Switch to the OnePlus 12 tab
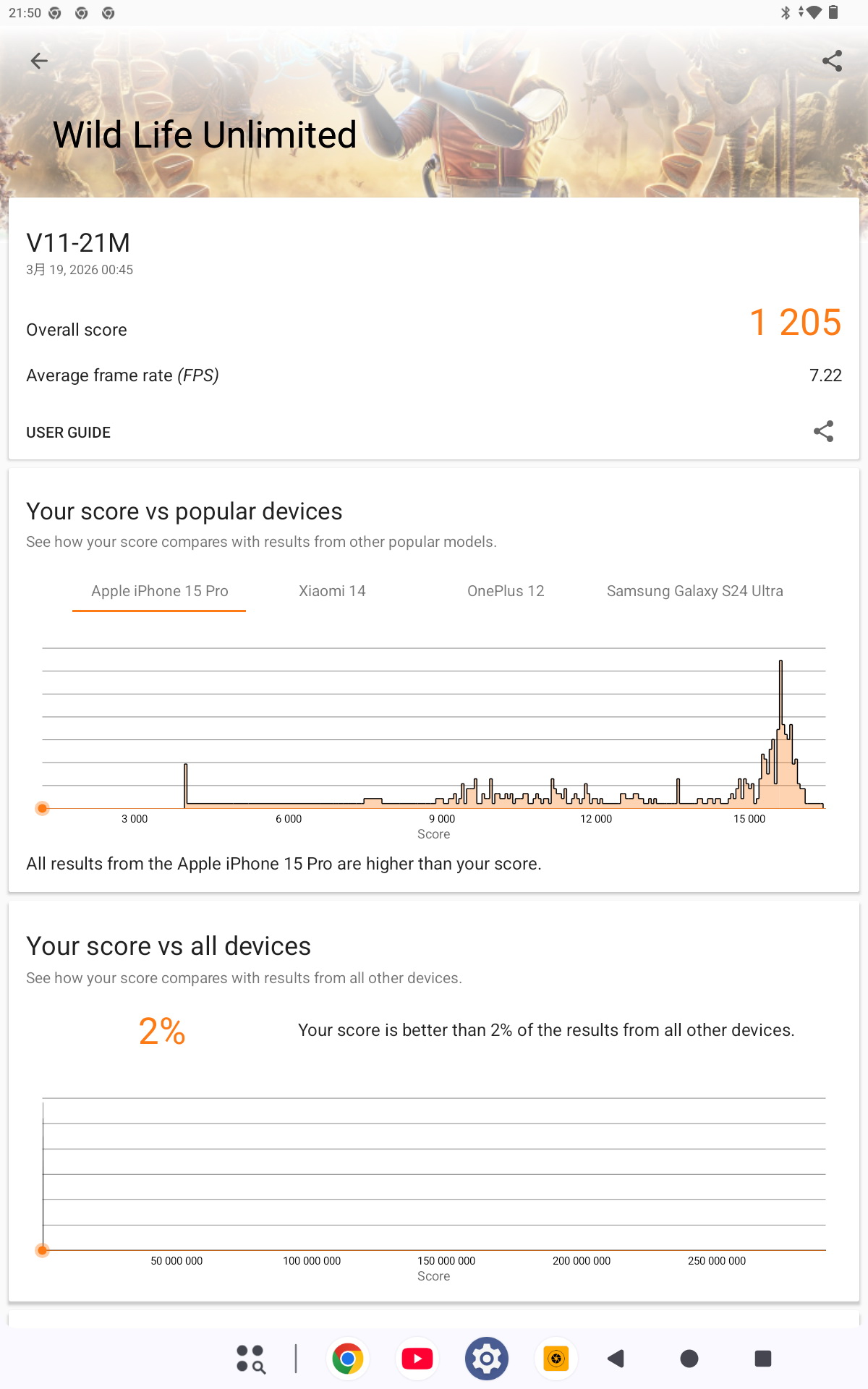The image size is (868, 1389). pos(506,591)
